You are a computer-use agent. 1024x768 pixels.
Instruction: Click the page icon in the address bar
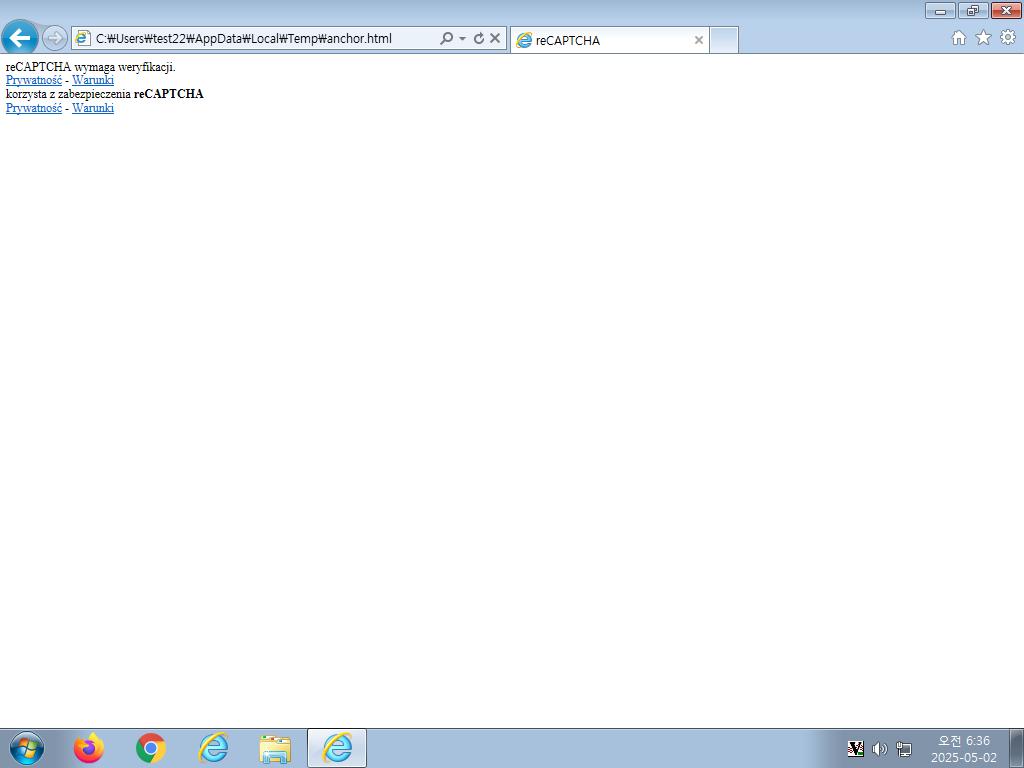pyautogui.click(x=83, y=39)
